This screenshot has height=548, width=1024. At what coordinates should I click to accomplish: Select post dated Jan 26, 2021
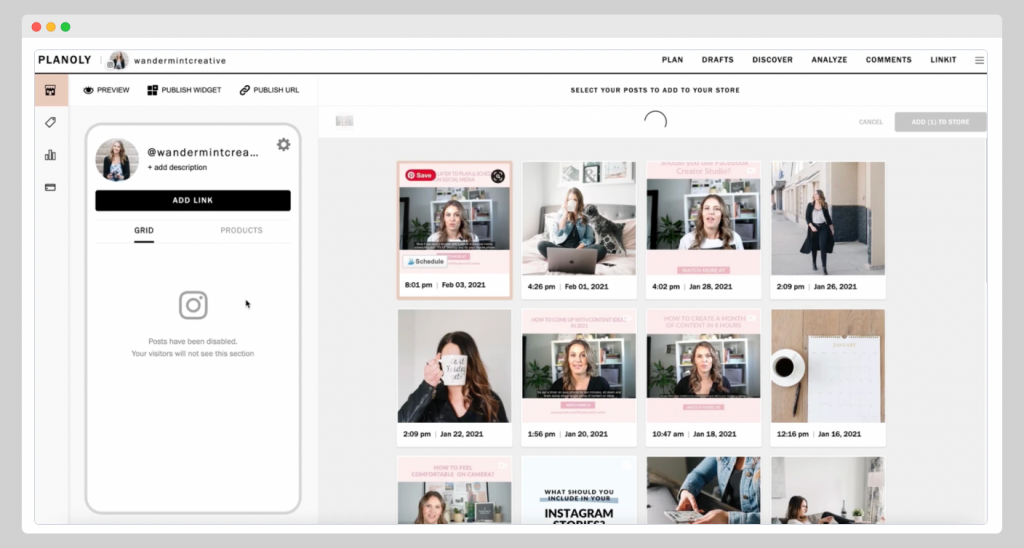[x=828, y=230]
